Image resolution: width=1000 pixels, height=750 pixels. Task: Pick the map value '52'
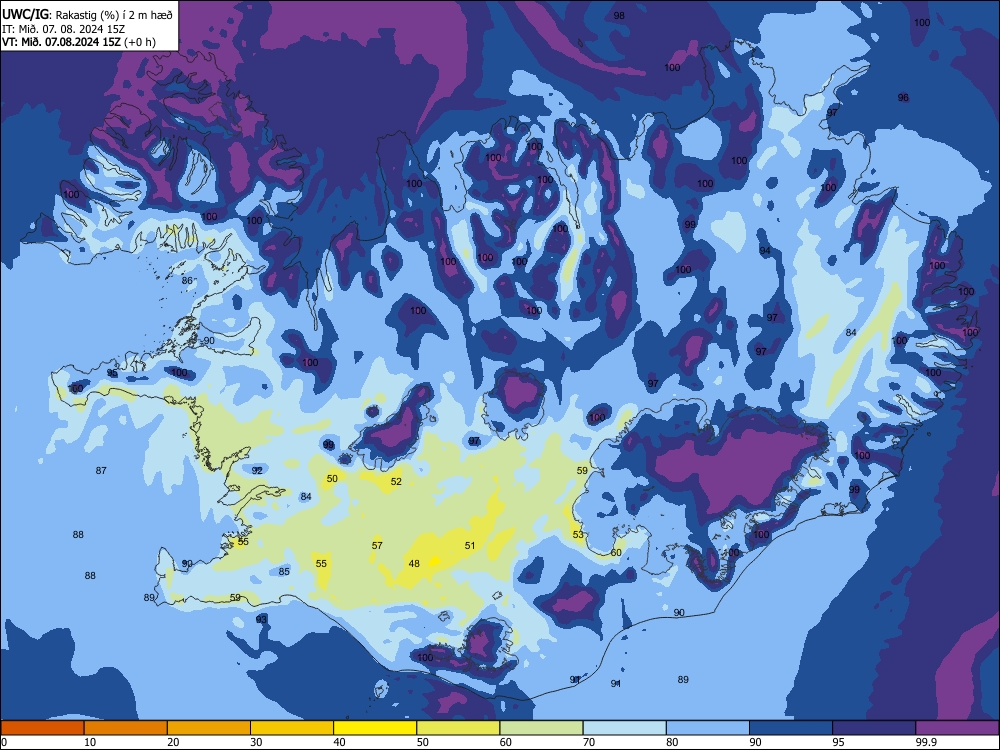396,482
